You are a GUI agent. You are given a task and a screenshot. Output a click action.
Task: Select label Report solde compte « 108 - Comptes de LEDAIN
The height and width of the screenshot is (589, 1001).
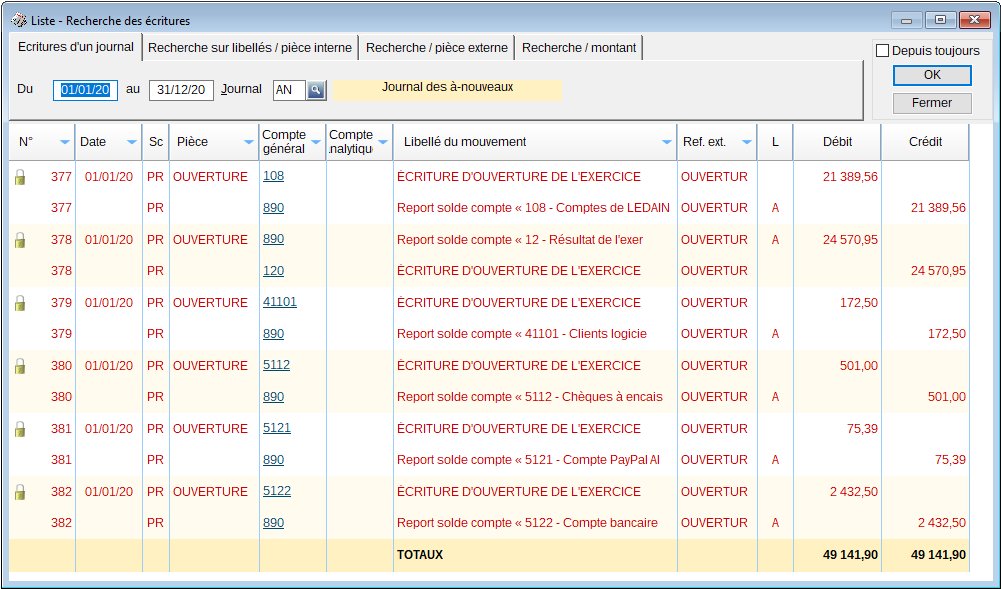pyautogui.click(x=533, y=208)
